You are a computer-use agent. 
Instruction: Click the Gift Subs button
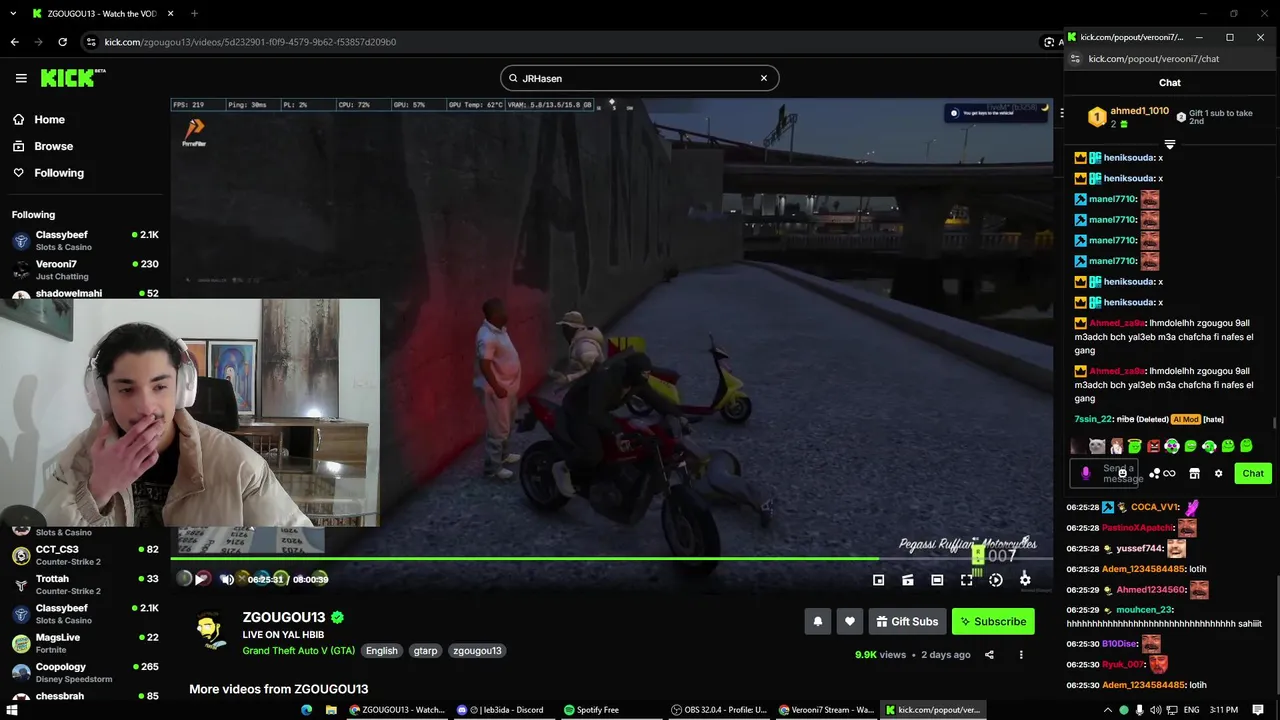click(907, 621)
